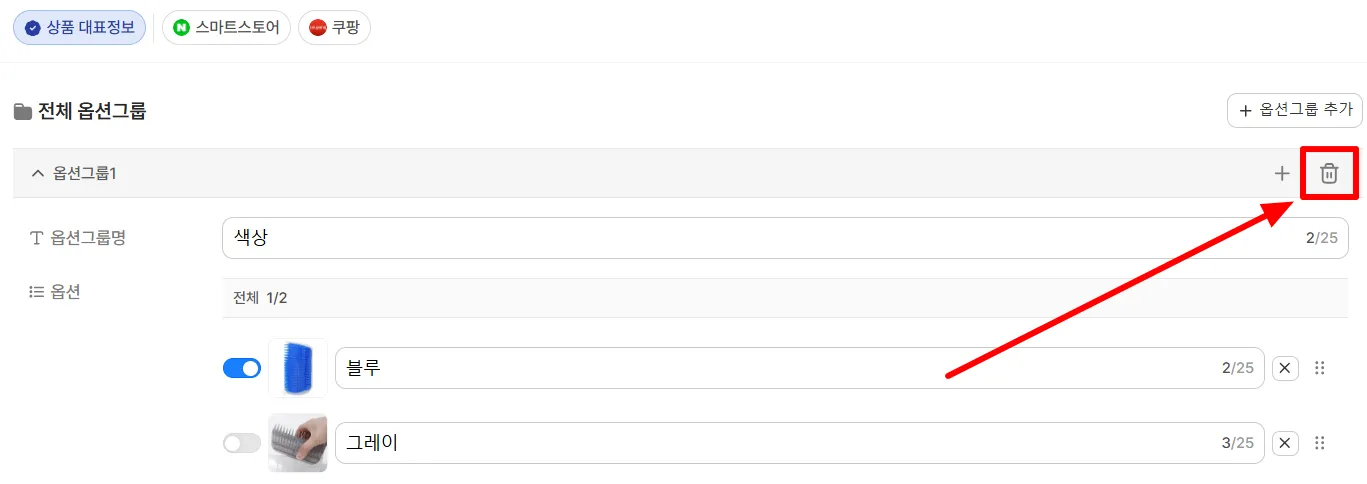Enable the 그레이 option toggle
Viewport: 1367px width, 484px height.
[x=242, y=443]
